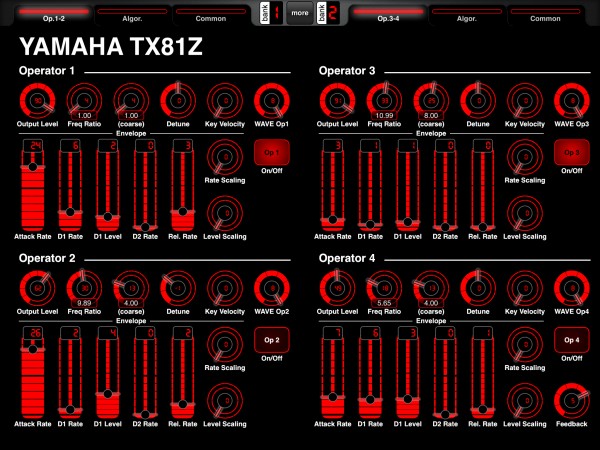Viewport: 600px width, 450px height.
Task: Click Operator 1 Detune knob
Action: 178,101
